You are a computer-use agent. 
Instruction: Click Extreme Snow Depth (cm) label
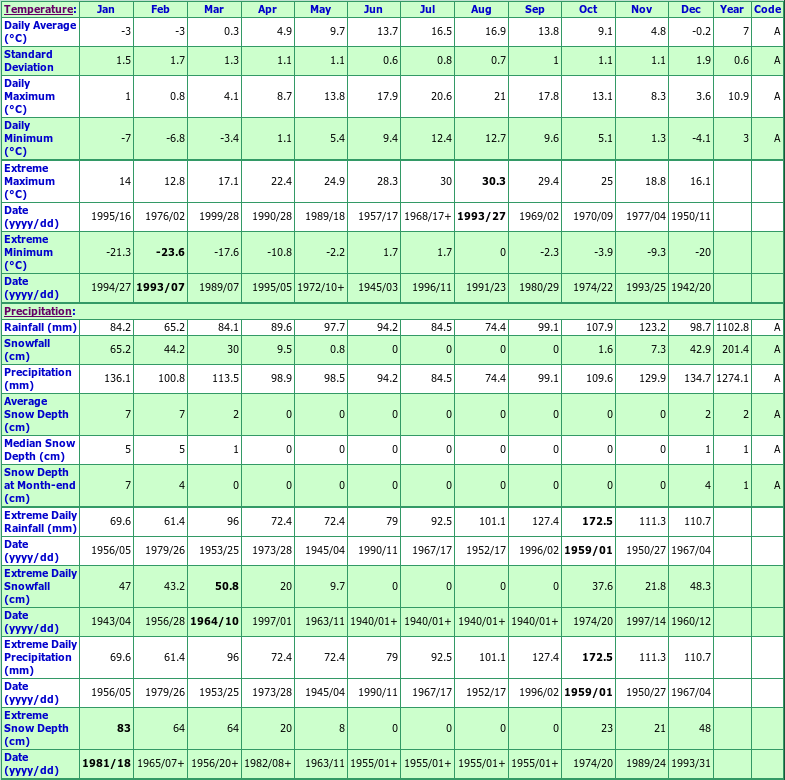pos(36,728)
